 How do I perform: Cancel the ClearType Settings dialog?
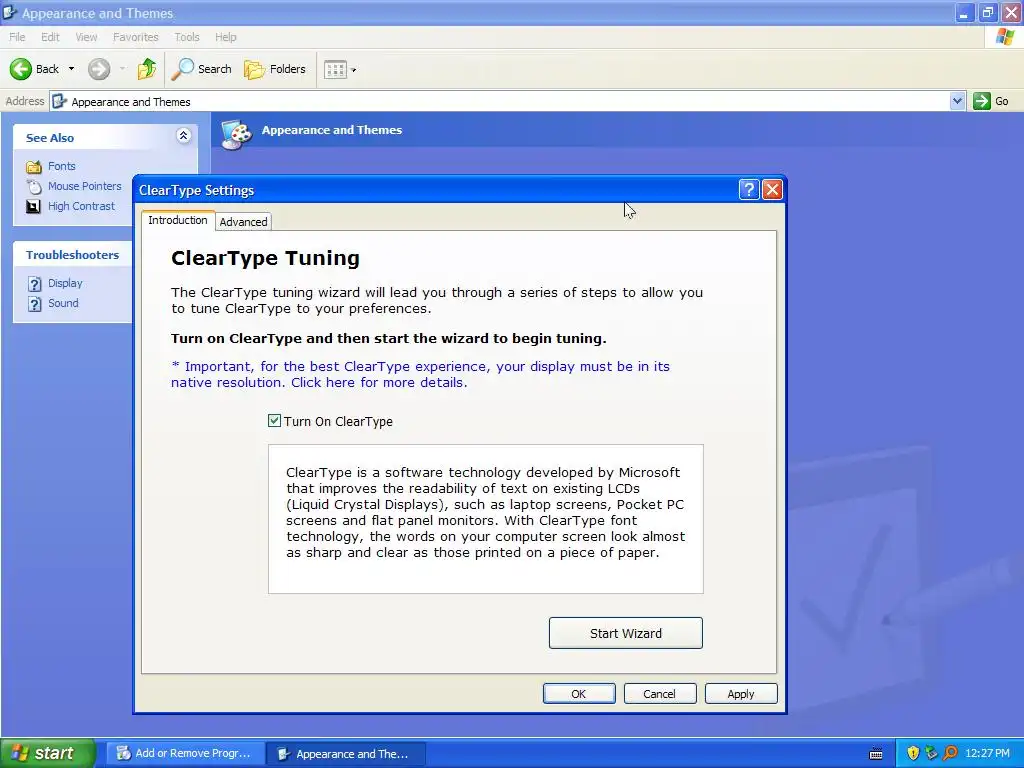(660, 694)
